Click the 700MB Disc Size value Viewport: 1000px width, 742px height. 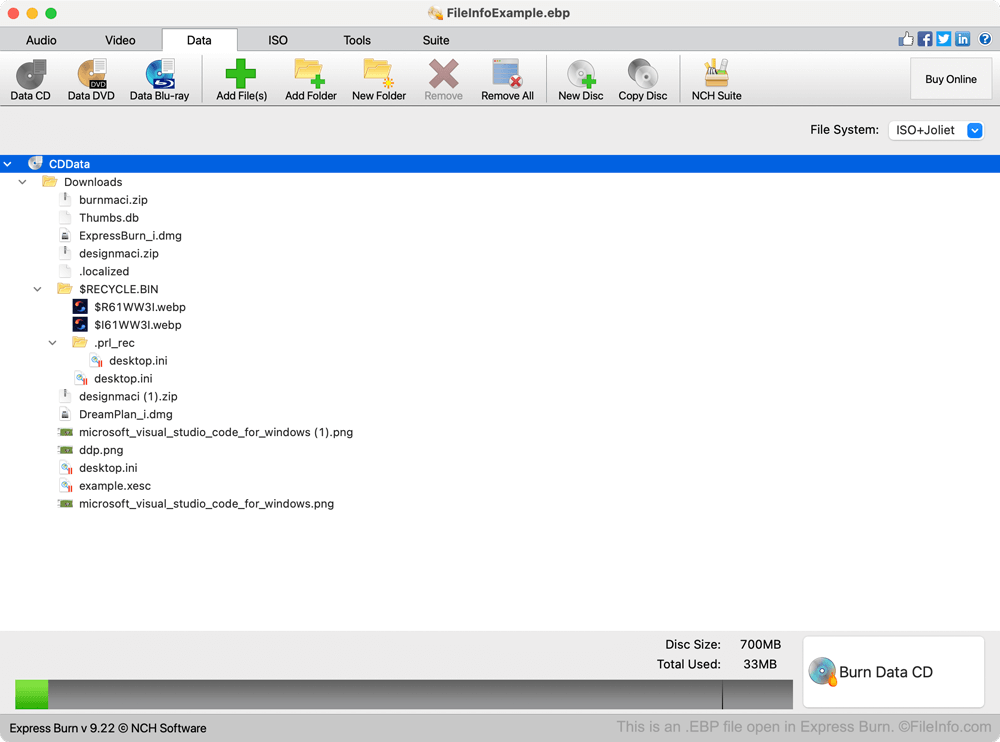760,644
